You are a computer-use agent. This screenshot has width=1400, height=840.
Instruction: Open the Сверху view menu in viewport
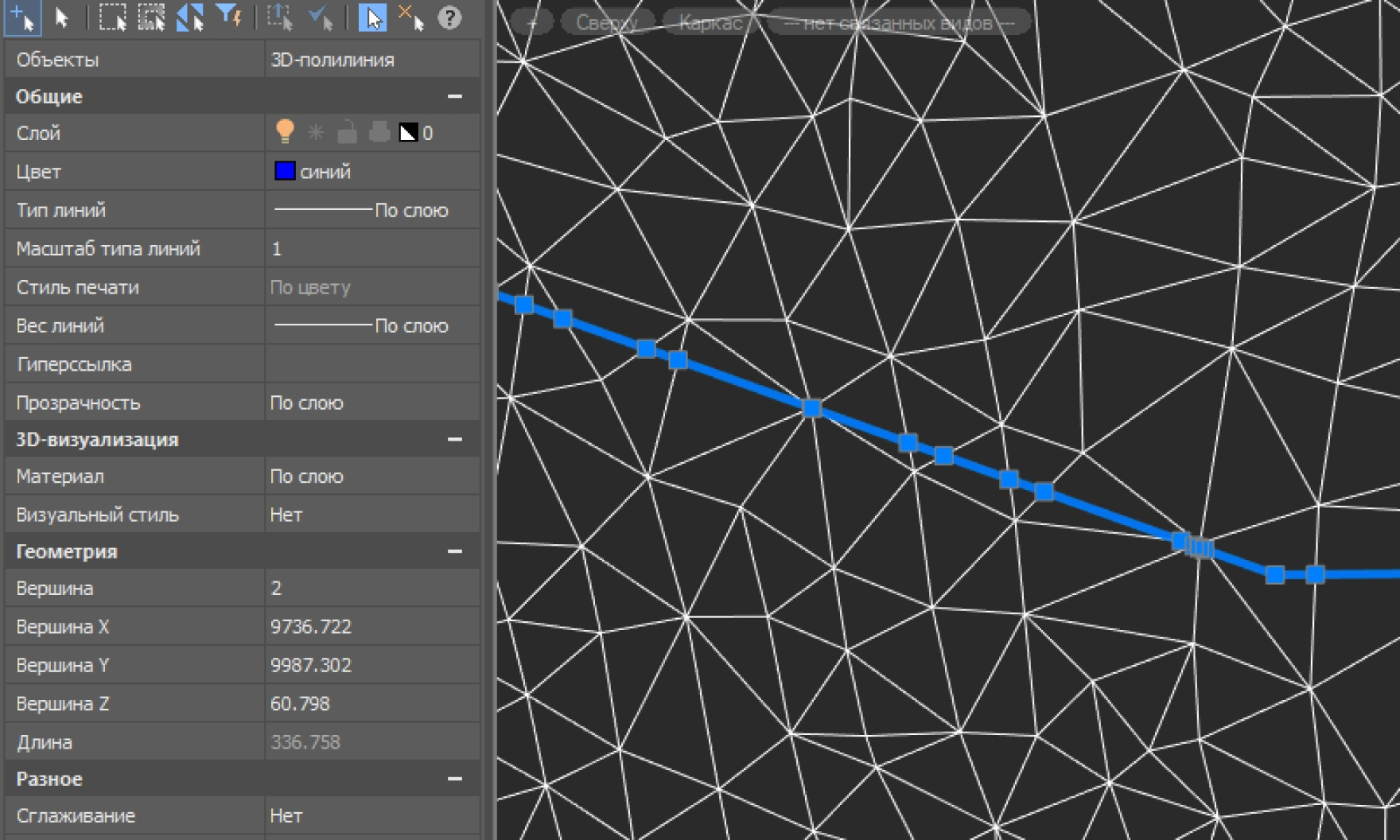coord(607,23)
